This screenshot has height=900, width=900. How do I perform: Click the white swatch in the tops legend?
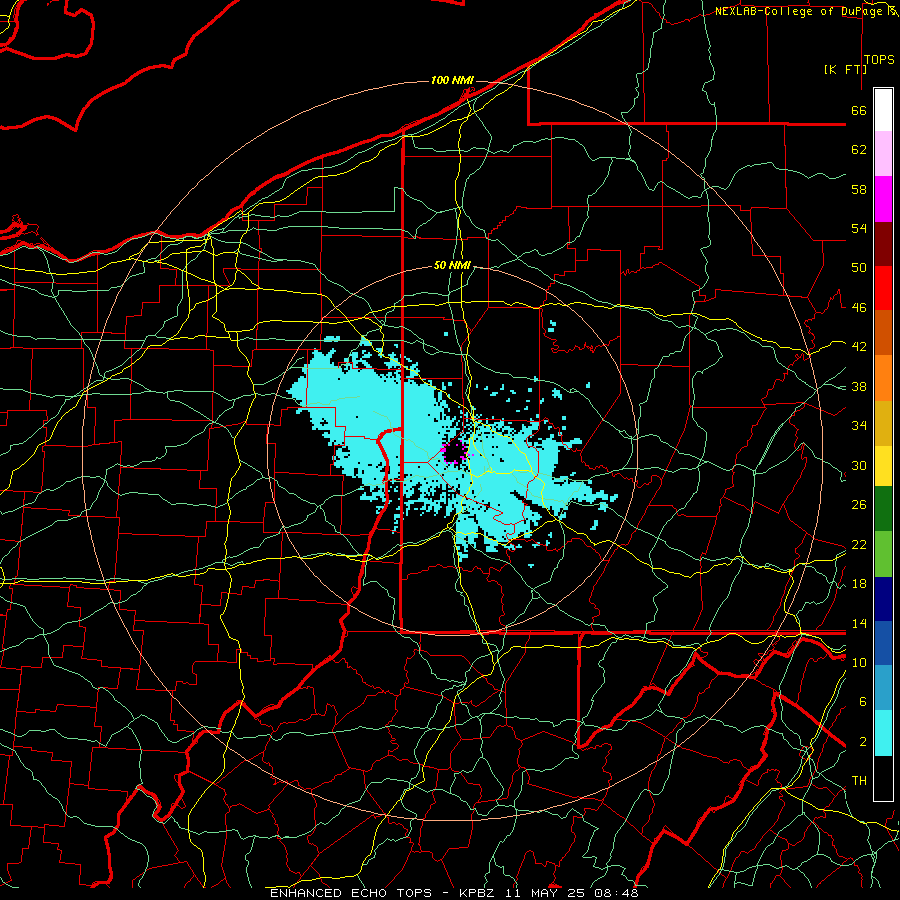883,110
